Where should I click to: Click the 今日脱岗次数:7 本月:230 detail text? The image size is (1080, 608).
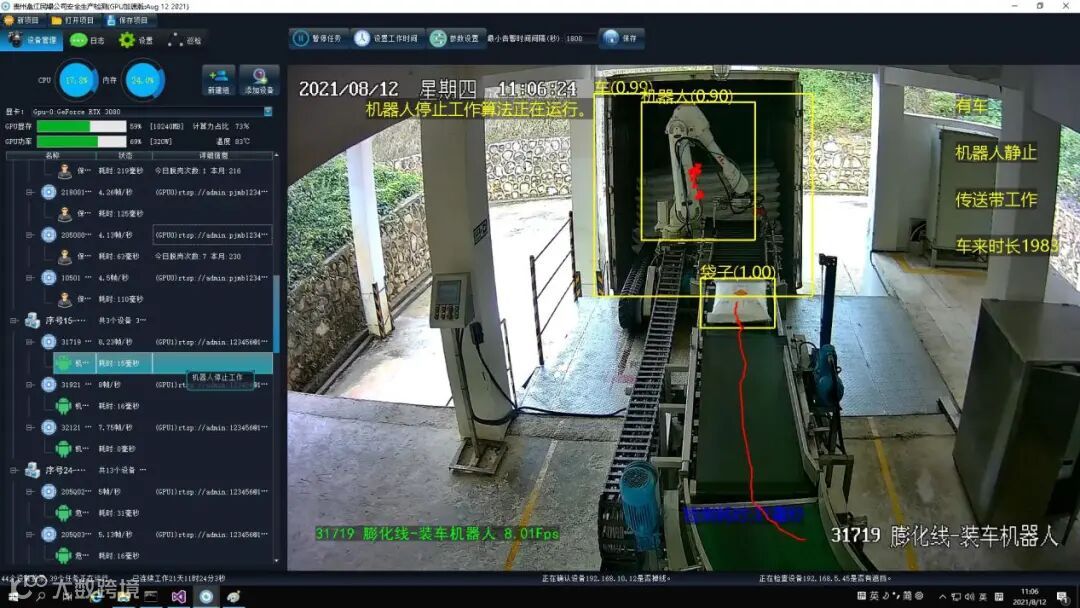coord(198,256)
